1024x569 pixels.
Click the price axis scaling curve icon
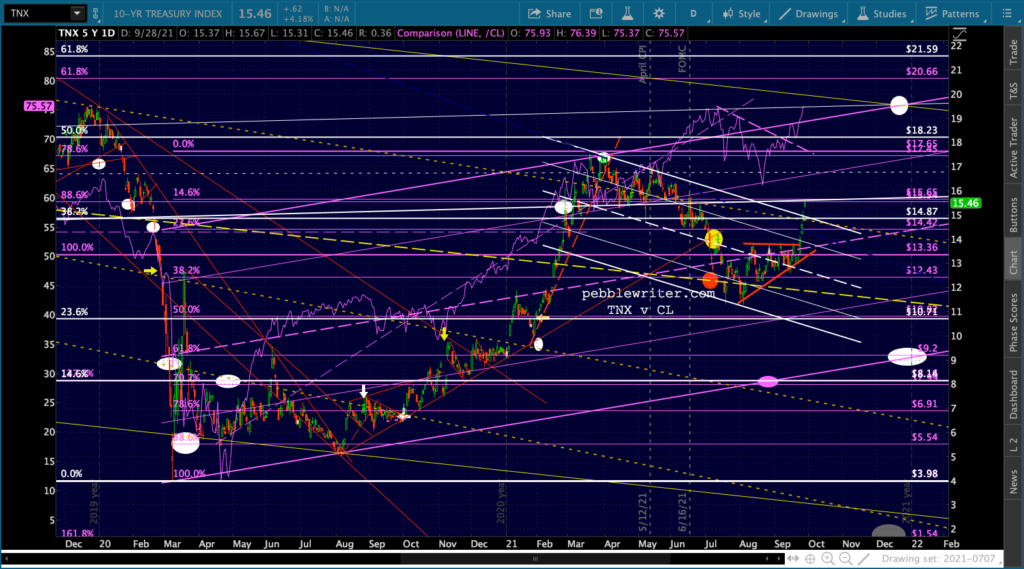point(959,33)
